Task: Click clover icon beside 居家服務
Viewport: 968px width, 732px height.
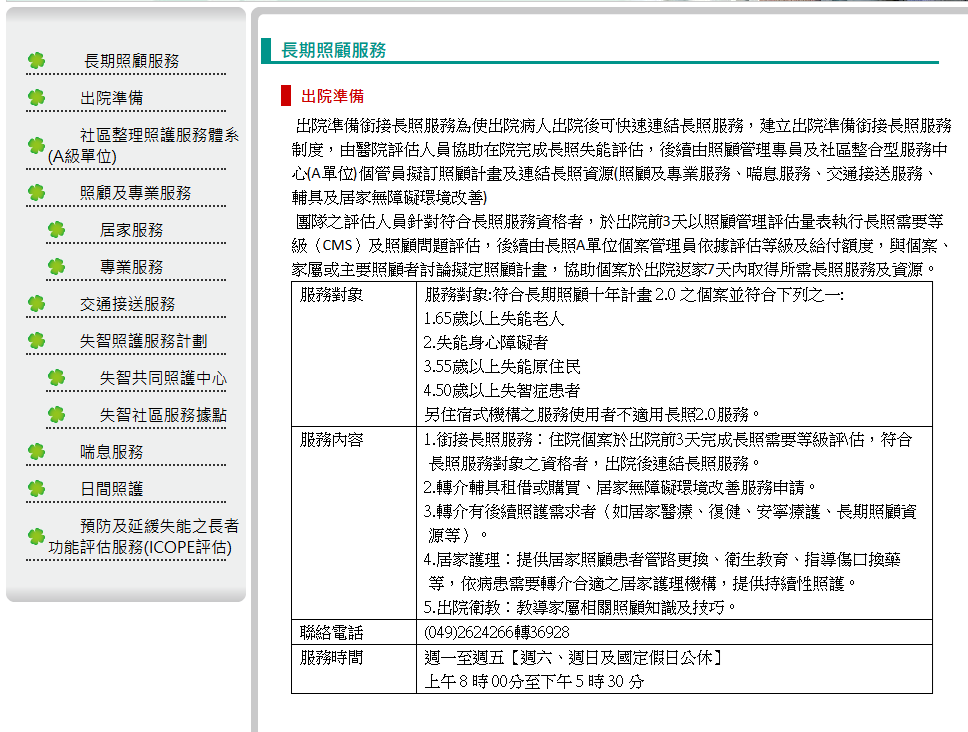Action: (x=56, y=230)
